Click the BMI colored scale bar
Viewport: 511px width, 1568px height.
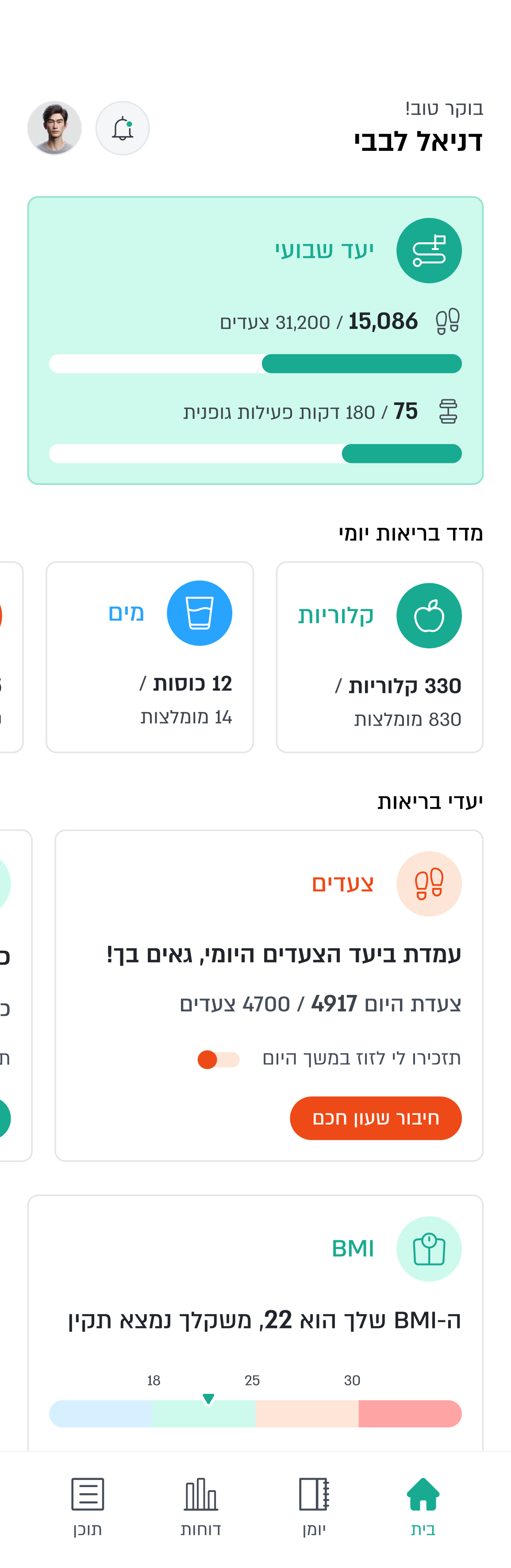click(255, 1414)
